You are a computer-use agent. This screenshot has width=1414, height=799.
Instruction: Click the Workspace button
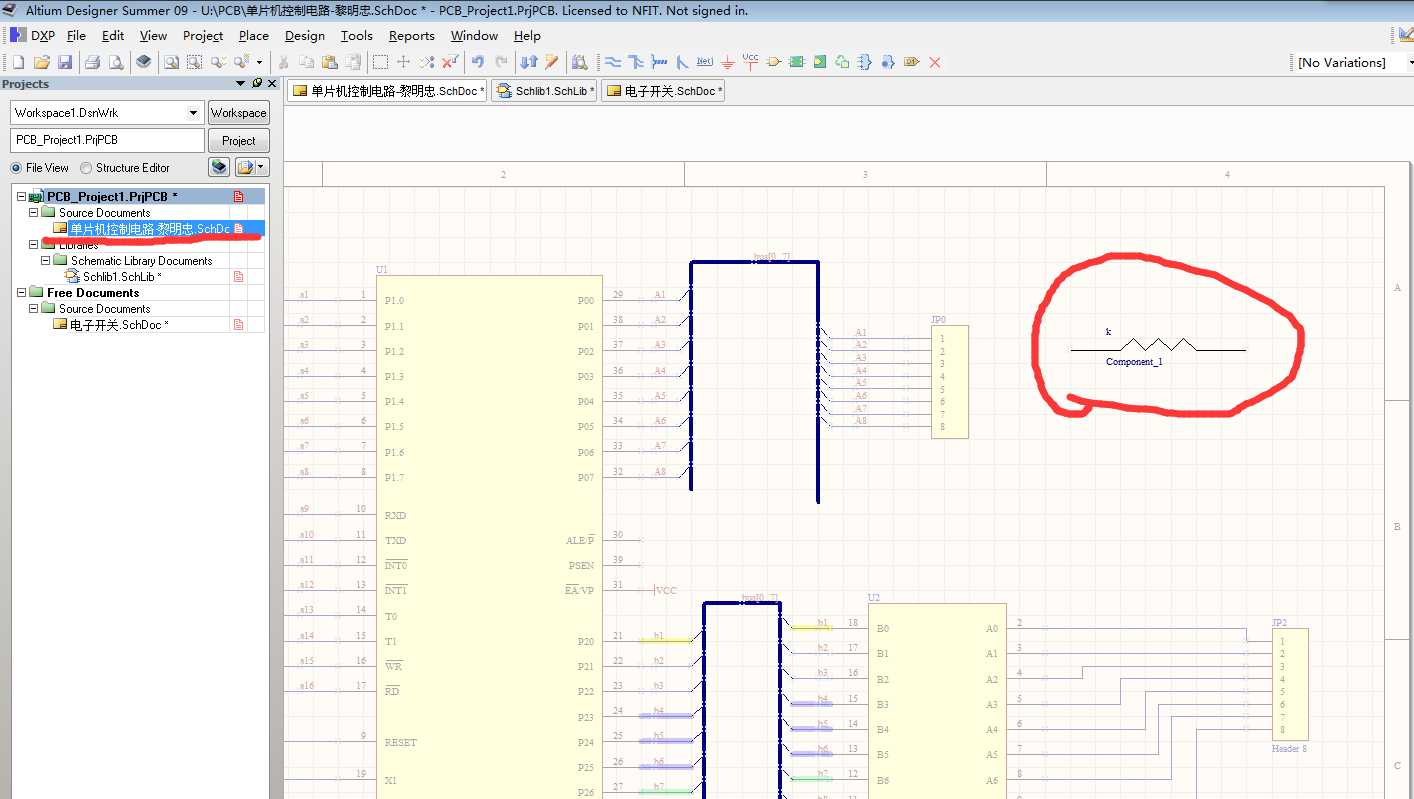(x=238, y=113)
